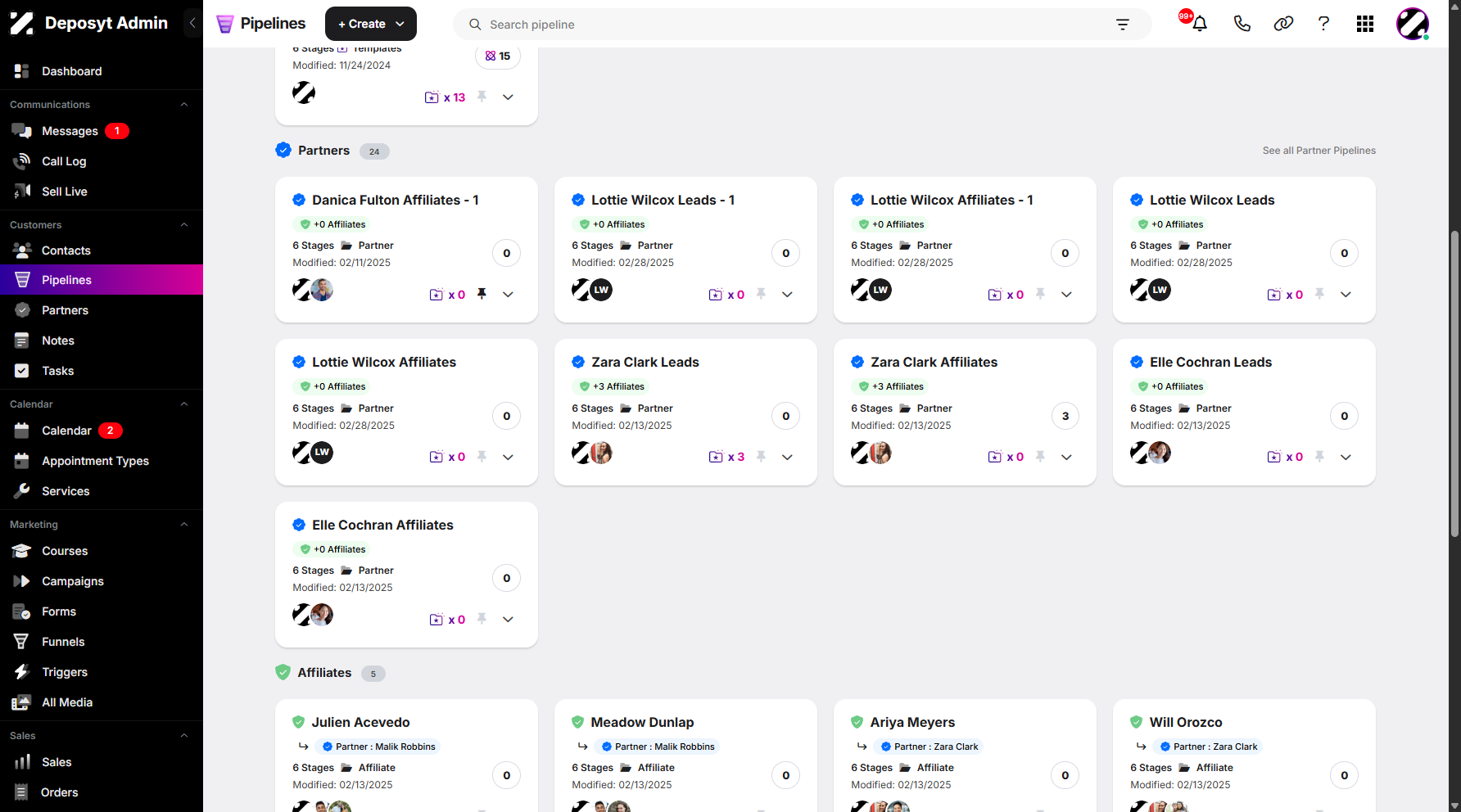Click the Search pipeline field

point(803,25)
